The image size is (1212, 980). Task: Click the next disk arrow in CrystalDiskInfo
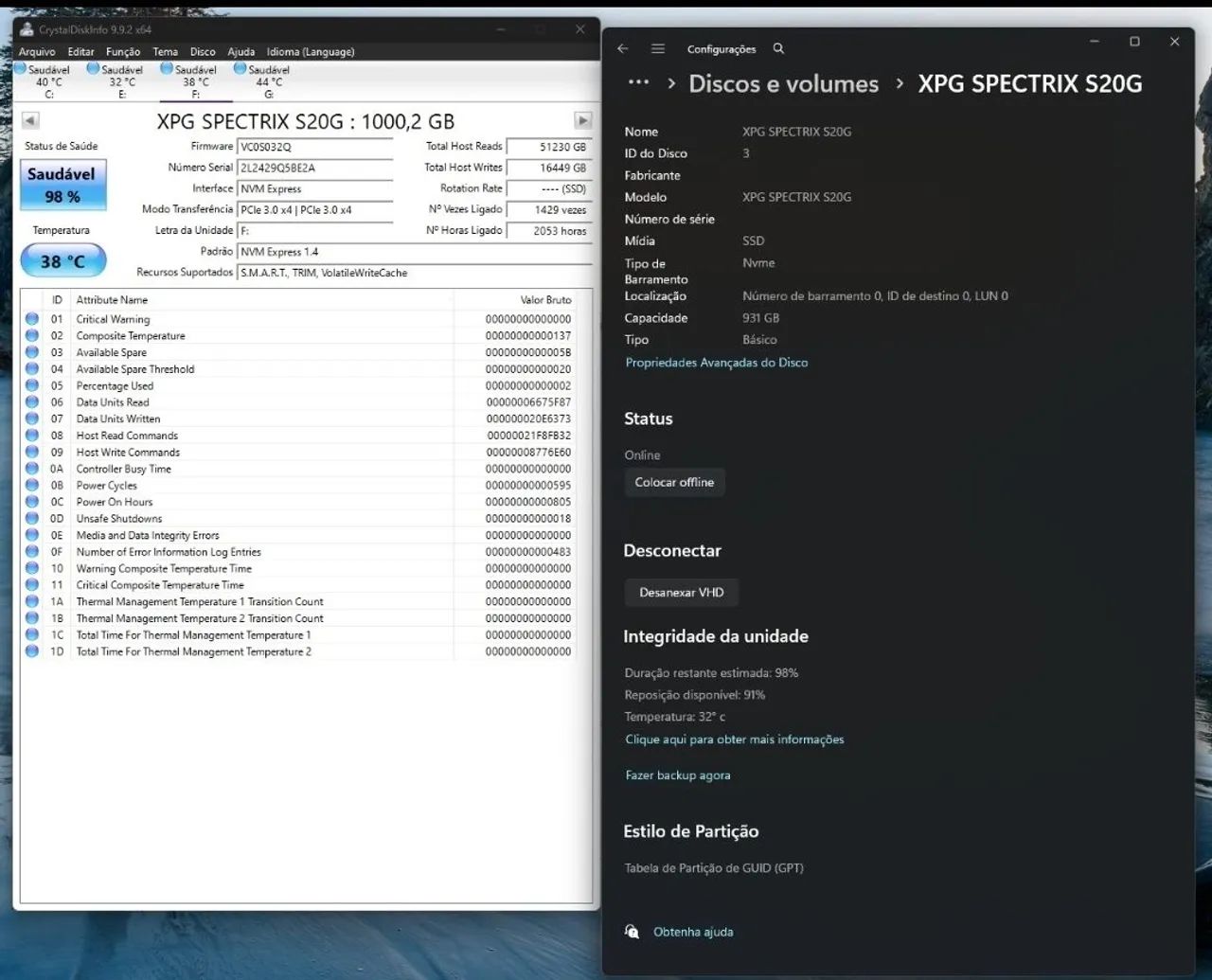[x=583, y=120]
